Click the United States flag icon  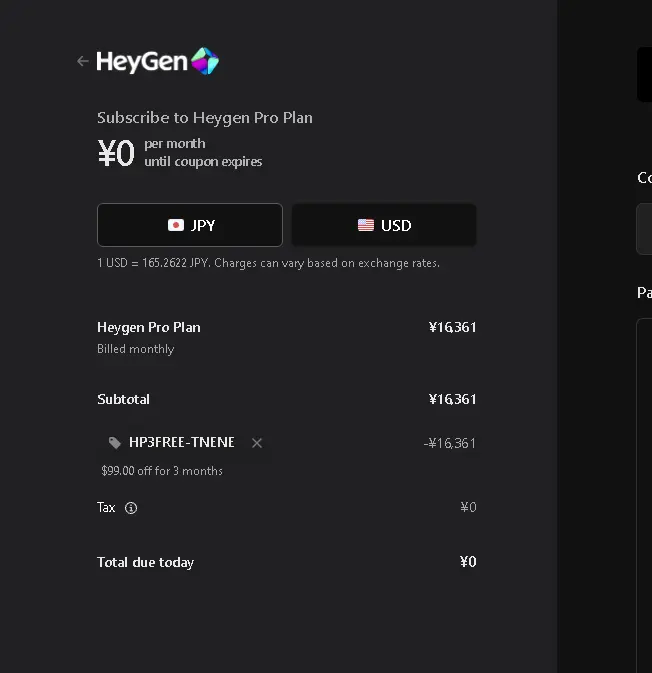coord(366,225)
